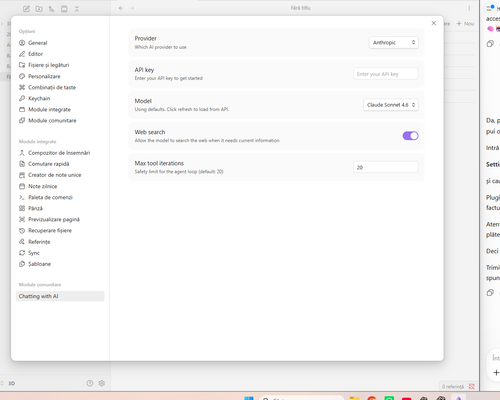Click the API key input field
The width and height of the screenshot is (500, 400).
pyautogui.click(x=386, y=74)
